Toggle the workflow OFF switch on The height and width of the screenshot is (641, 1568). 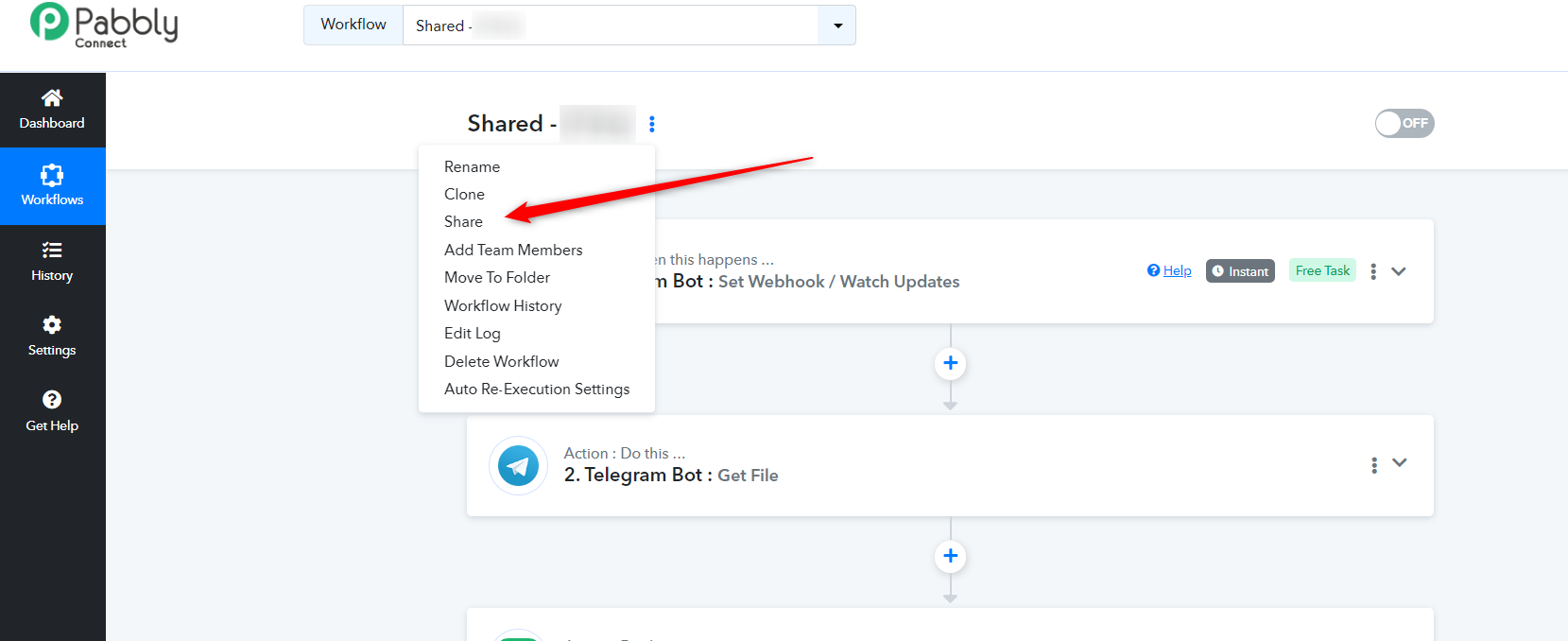[1404, 123]
